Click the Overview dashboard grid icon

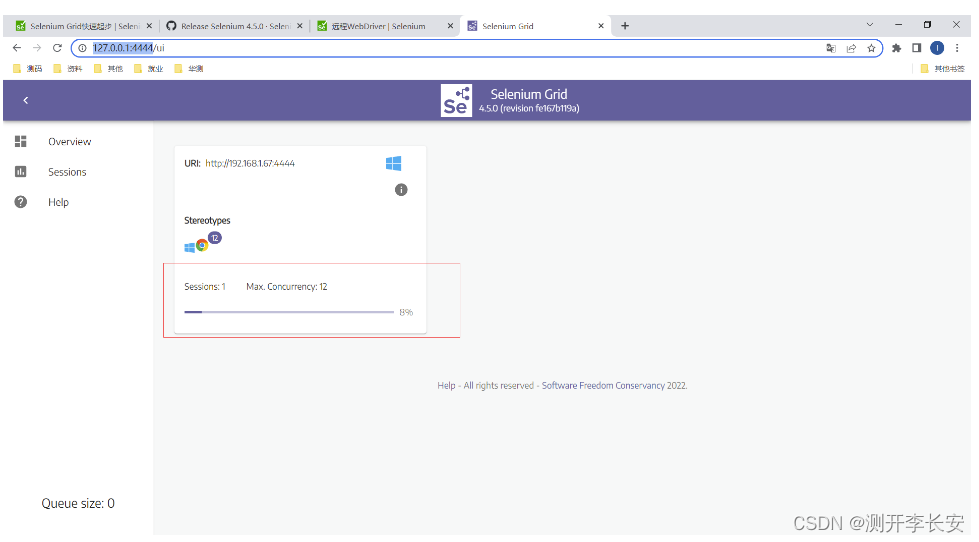pyautogui.click(x=21, y=142)
